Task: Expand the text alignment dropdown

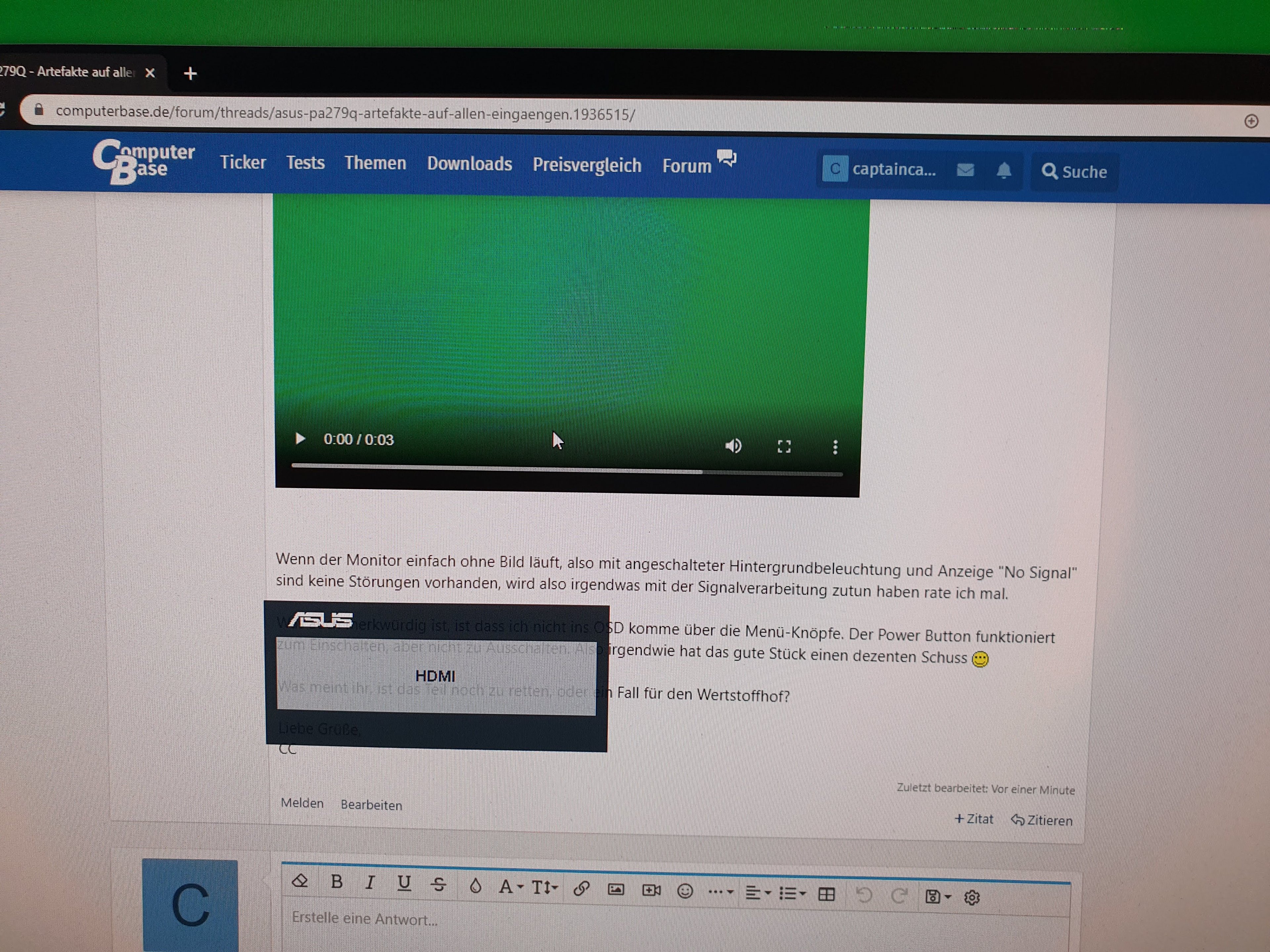Action: point(758,893)
